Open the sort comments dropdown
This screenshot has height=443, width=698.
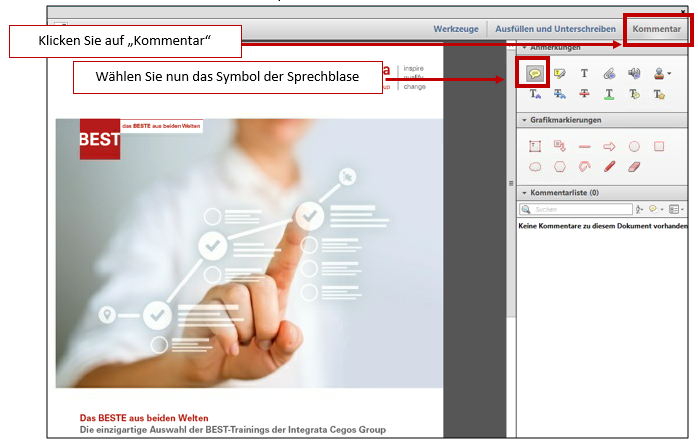(x=640, y=209)
